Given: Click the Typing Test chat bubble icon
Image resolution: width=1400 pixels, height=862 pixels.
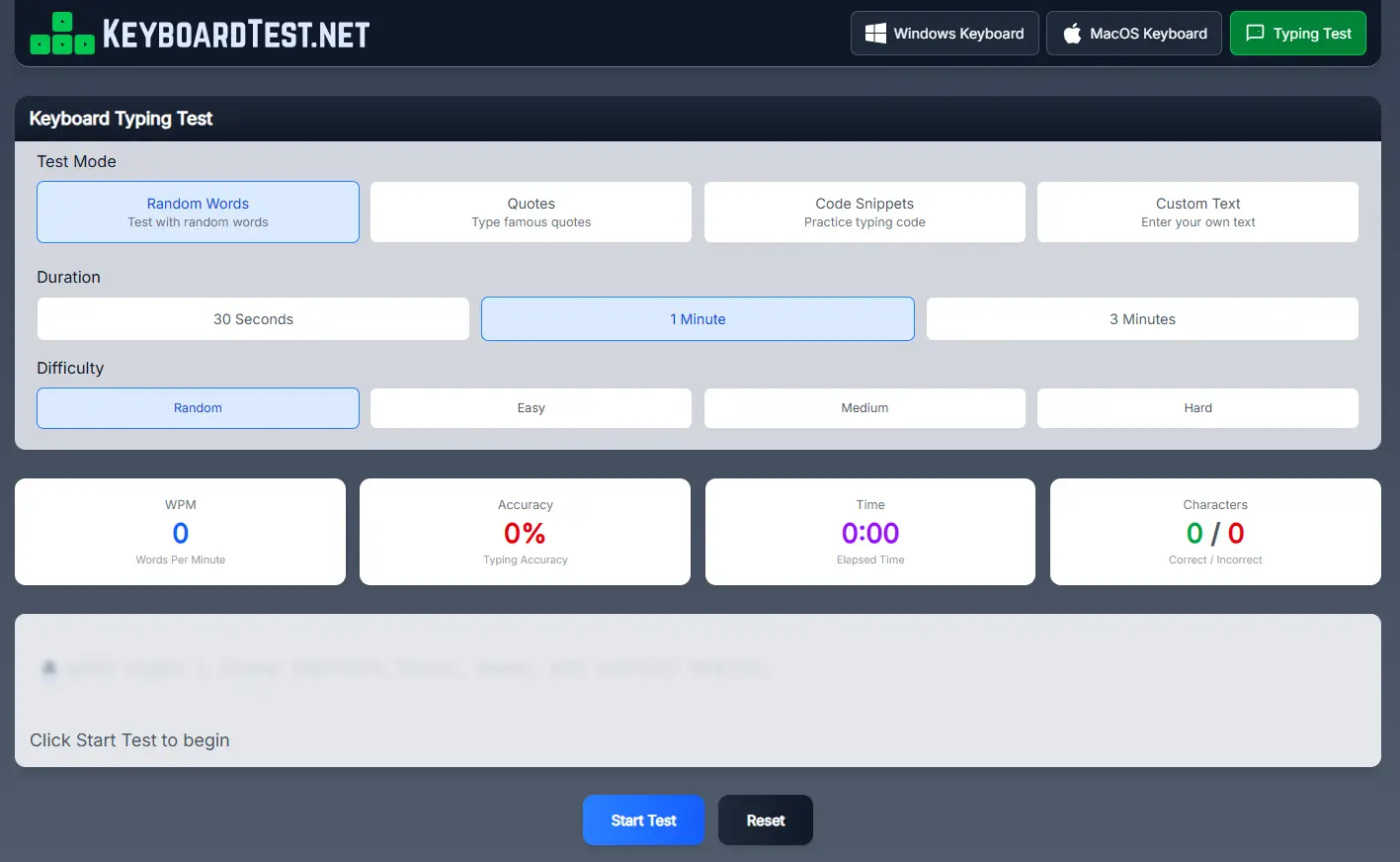Looking at the screenshot, I should click(1255, 34).
